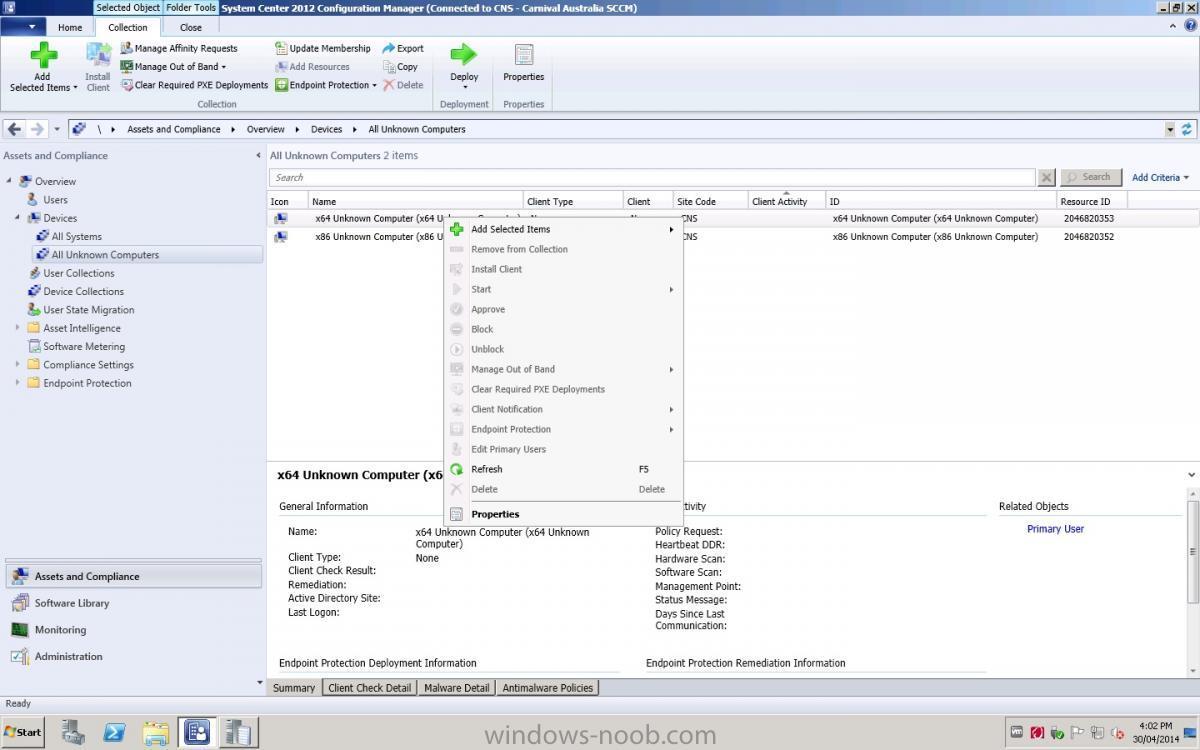The image size is (1200, 750).
Task: Open Client Notification submenu in context menu
Action: pos(563,409)
